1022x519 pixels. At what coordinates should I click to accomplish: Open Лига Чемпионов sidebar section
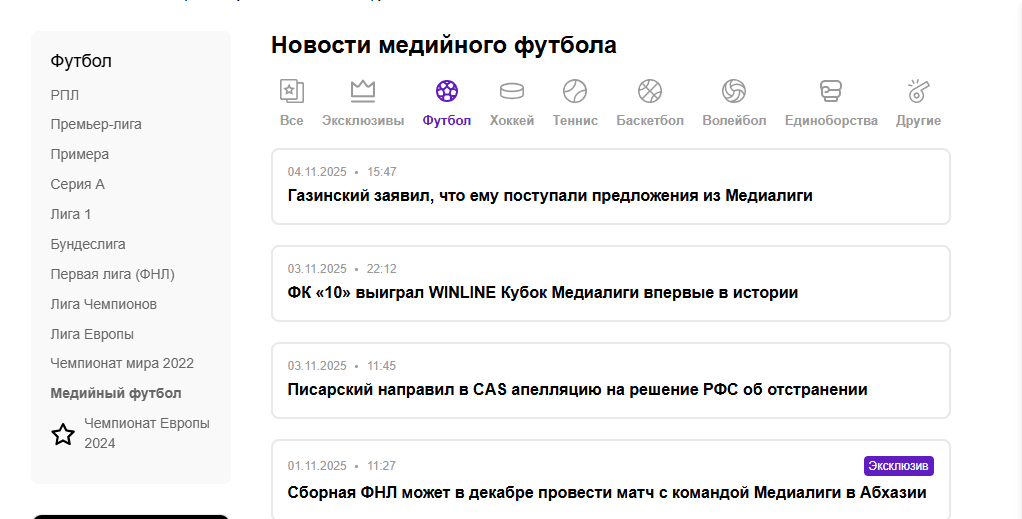(104, 304)
